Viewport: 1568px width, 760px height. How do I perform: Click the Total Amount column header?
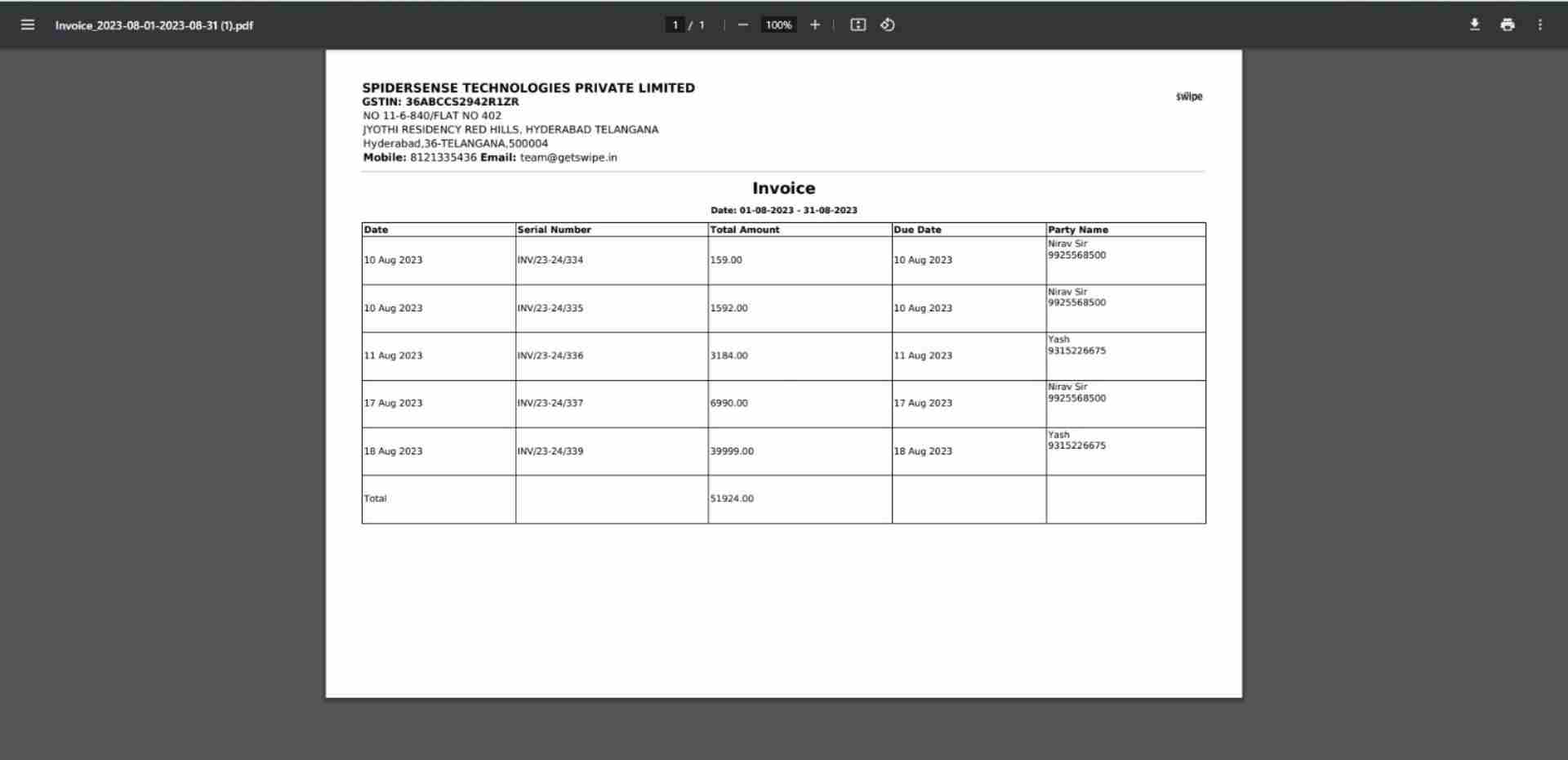click(x=745, y=230)
